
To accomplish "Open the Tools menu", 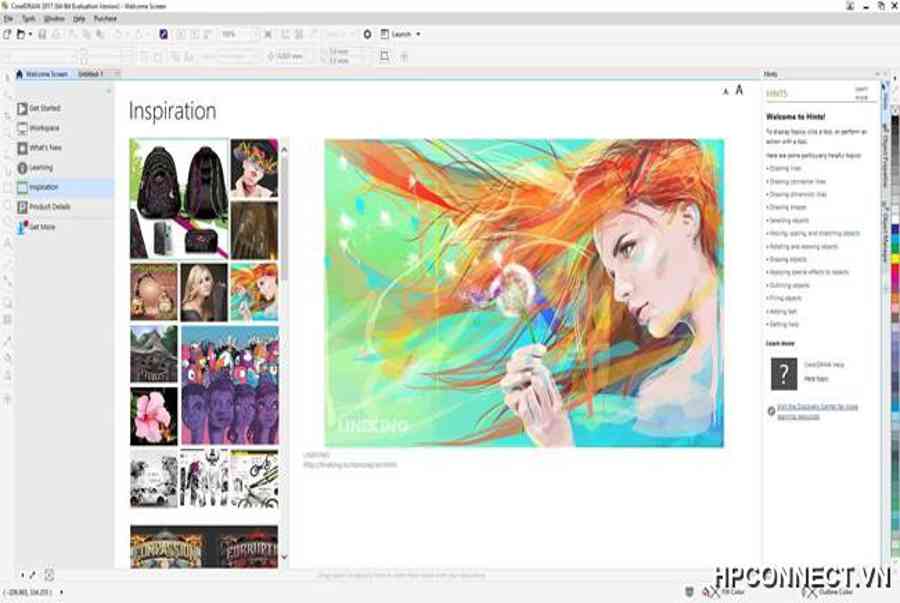I will coord(28,19).
